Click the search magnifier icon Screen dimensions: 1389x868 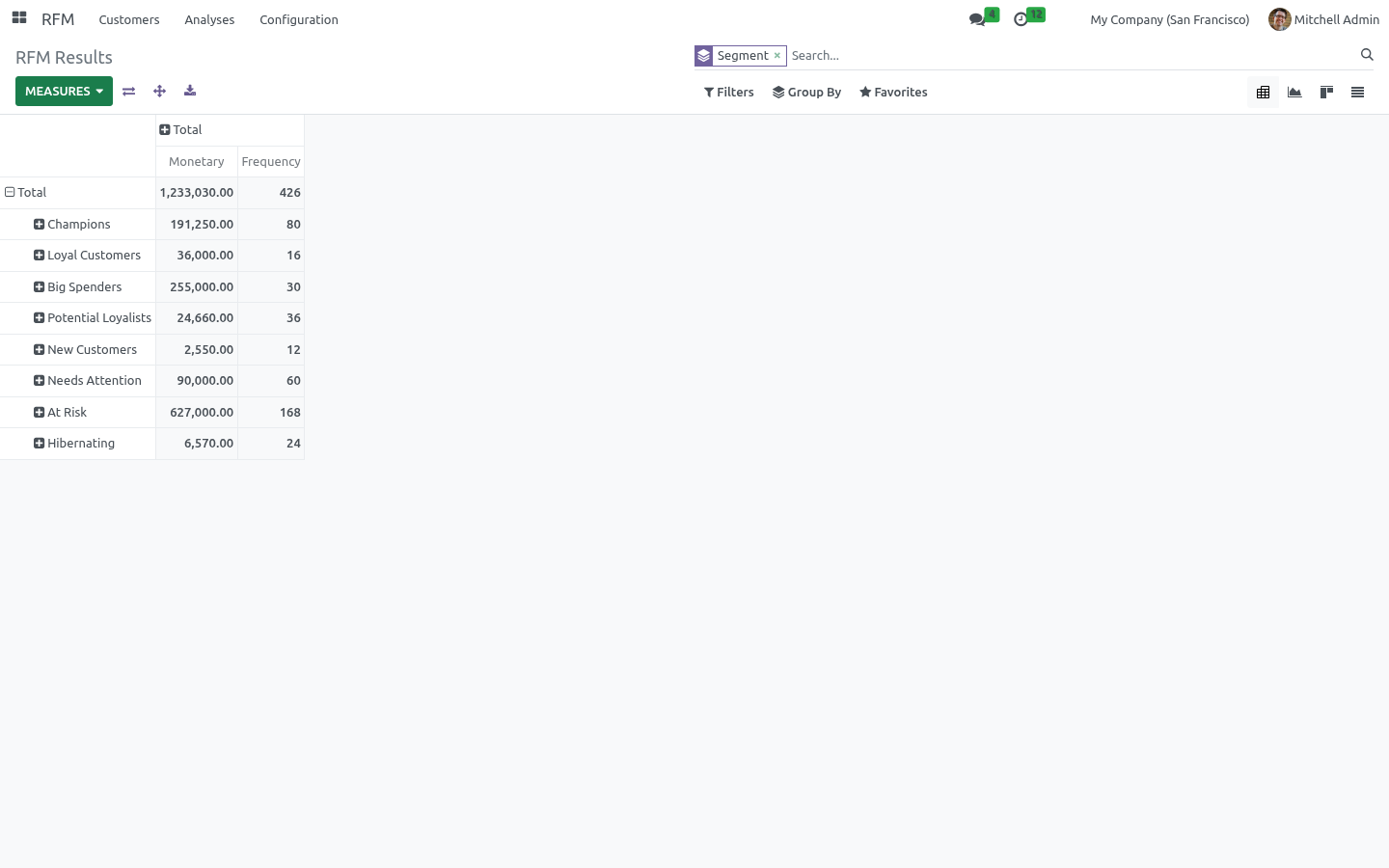click(x=1367, y=55)
